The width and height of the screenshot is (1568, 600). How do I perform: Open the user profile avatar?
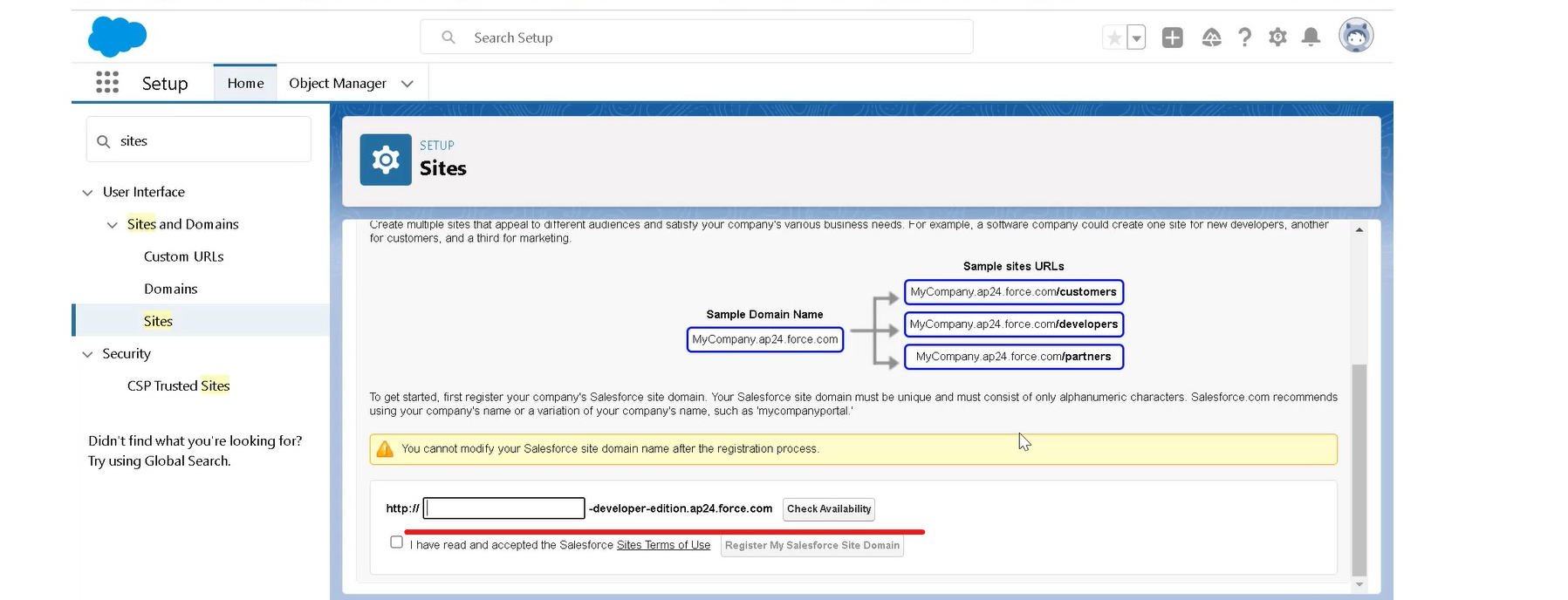(1356, 36)
